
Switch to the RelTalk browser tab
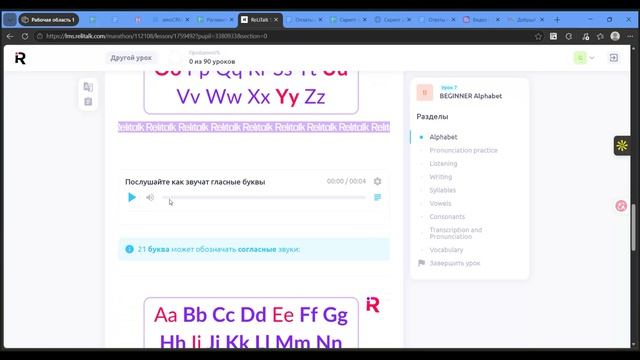tap(260, 20)
